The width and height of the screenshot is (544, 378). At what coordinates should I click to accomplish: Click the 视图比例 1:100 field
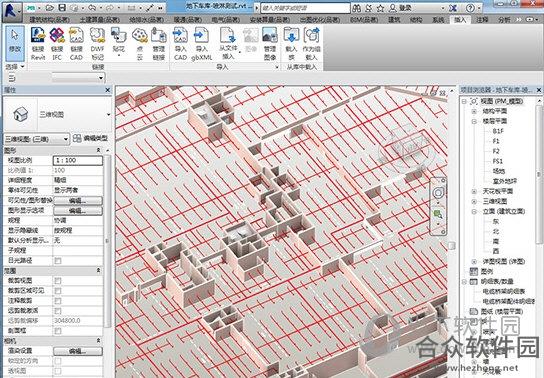coord(78,160)
